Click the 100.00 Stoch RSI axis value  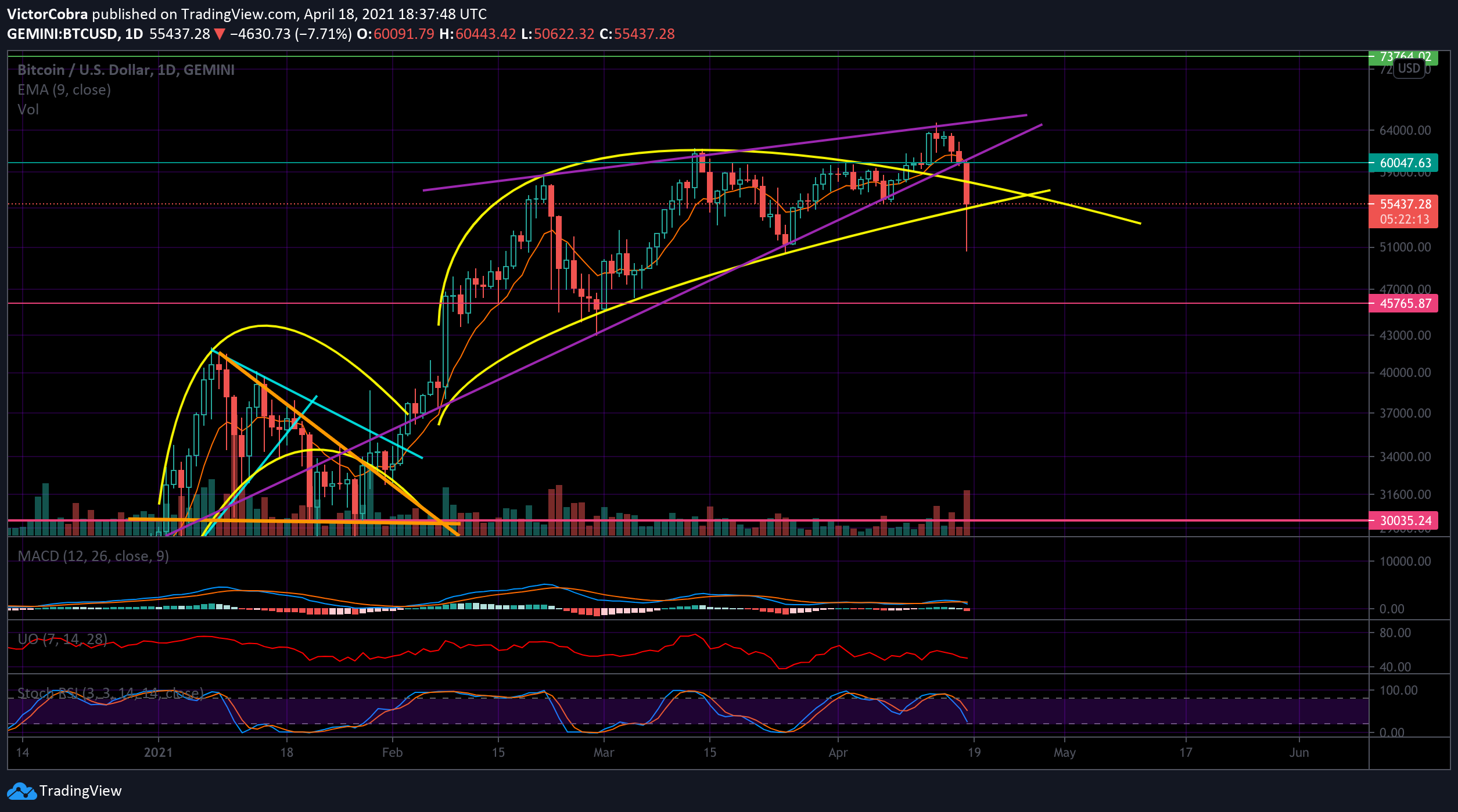pos(1399,690)
